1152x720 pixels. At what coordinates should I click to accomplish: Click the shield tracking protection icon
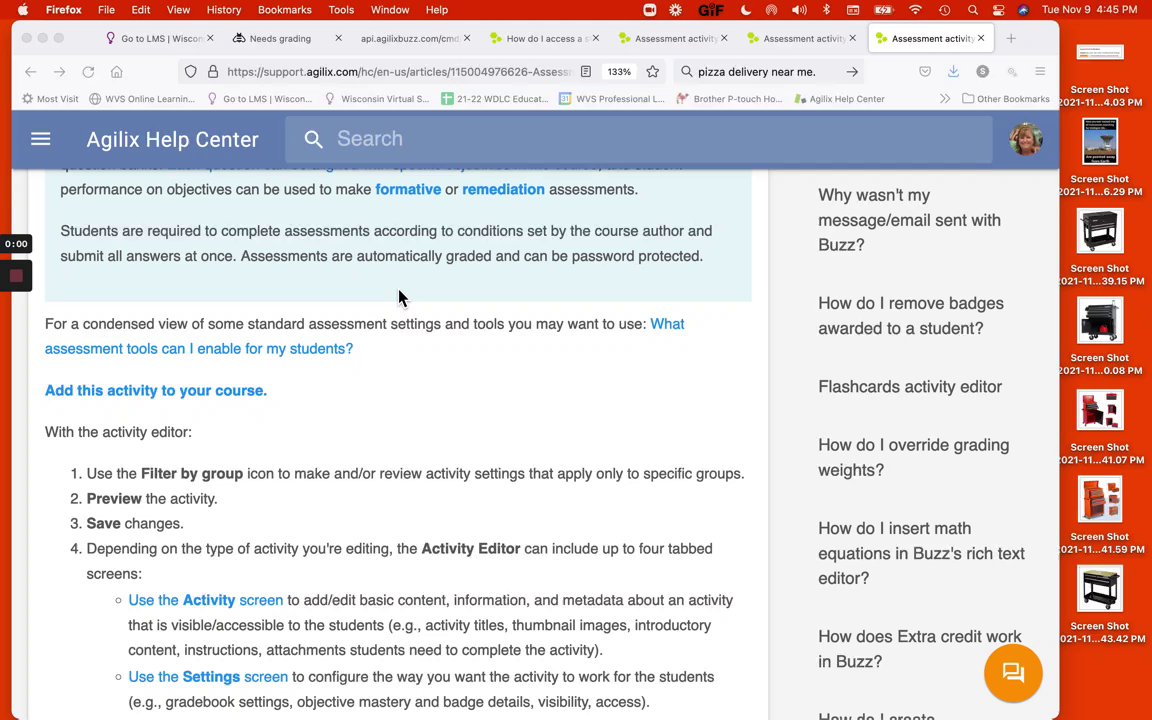click(191, 71)
